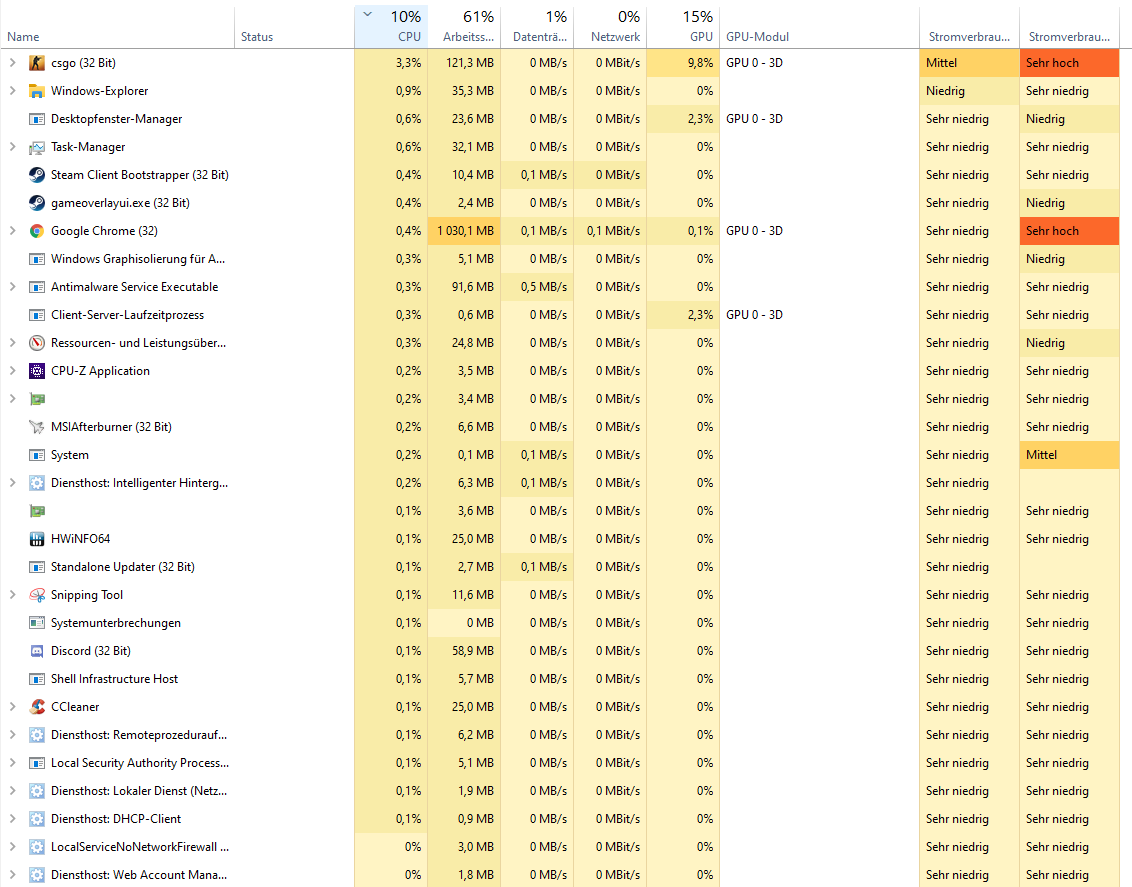The height and width of the screenshot is (887, 1132).
Task: Click Chrome's 1 030,1 MB memory value
Action: [465, 231]
